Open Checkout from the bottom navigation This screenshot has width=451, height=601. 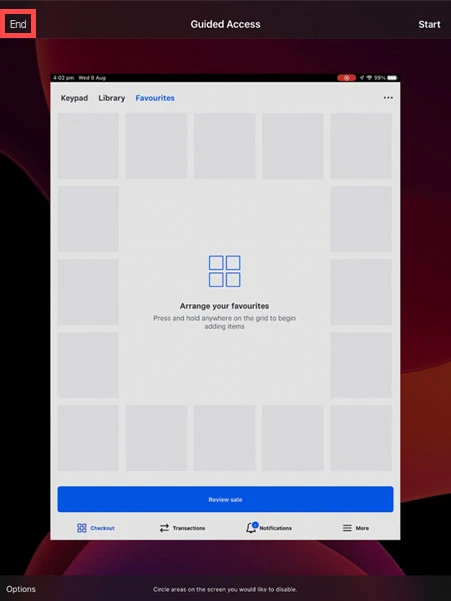96,528
